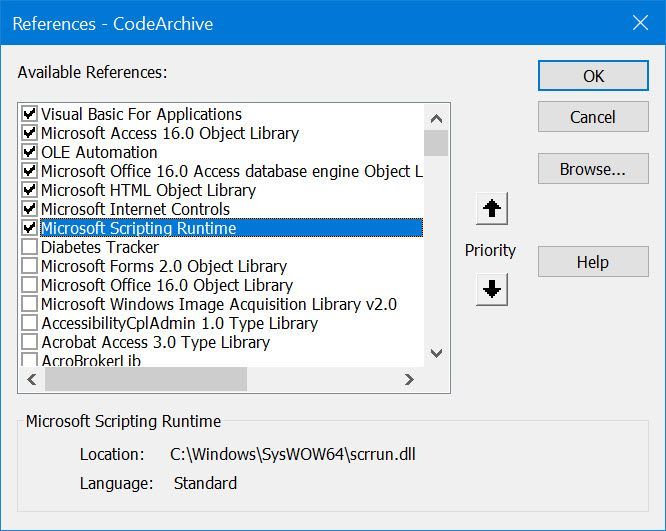Uncheck Microsoft Office 16.0 Access database engine checkbox

(29, 171)
